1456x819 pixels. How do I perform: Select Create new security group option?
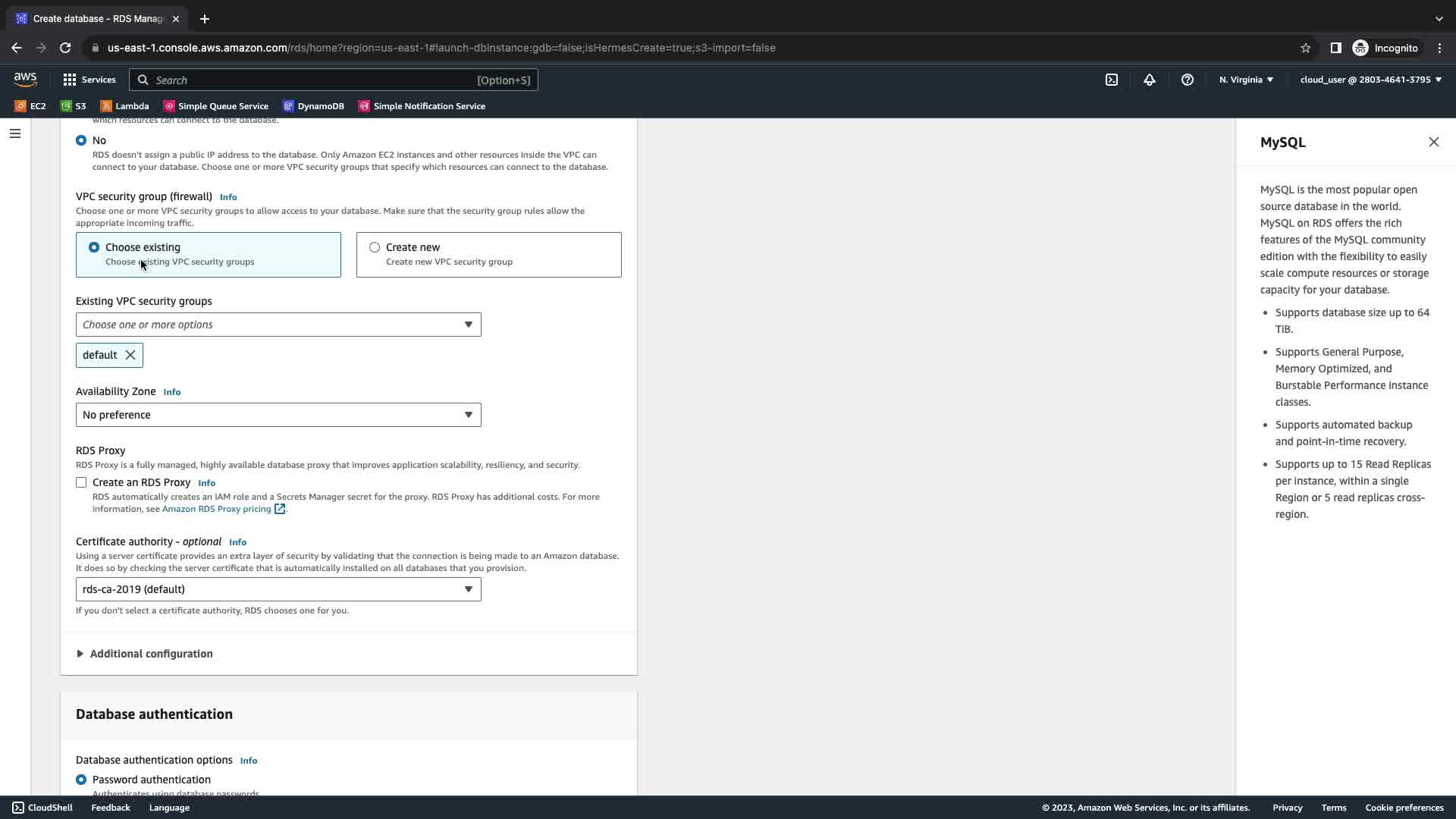pos(375,247)
